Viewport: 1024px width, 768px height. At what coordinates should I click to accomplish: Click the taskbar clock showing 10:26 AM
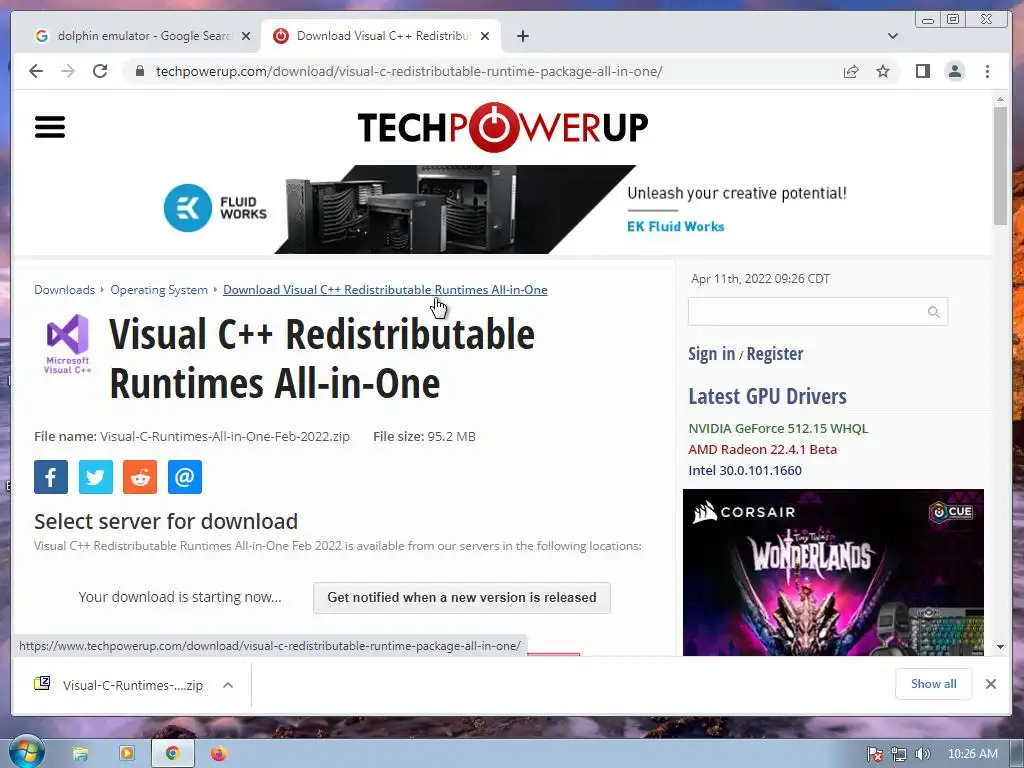tap(972, 754)
